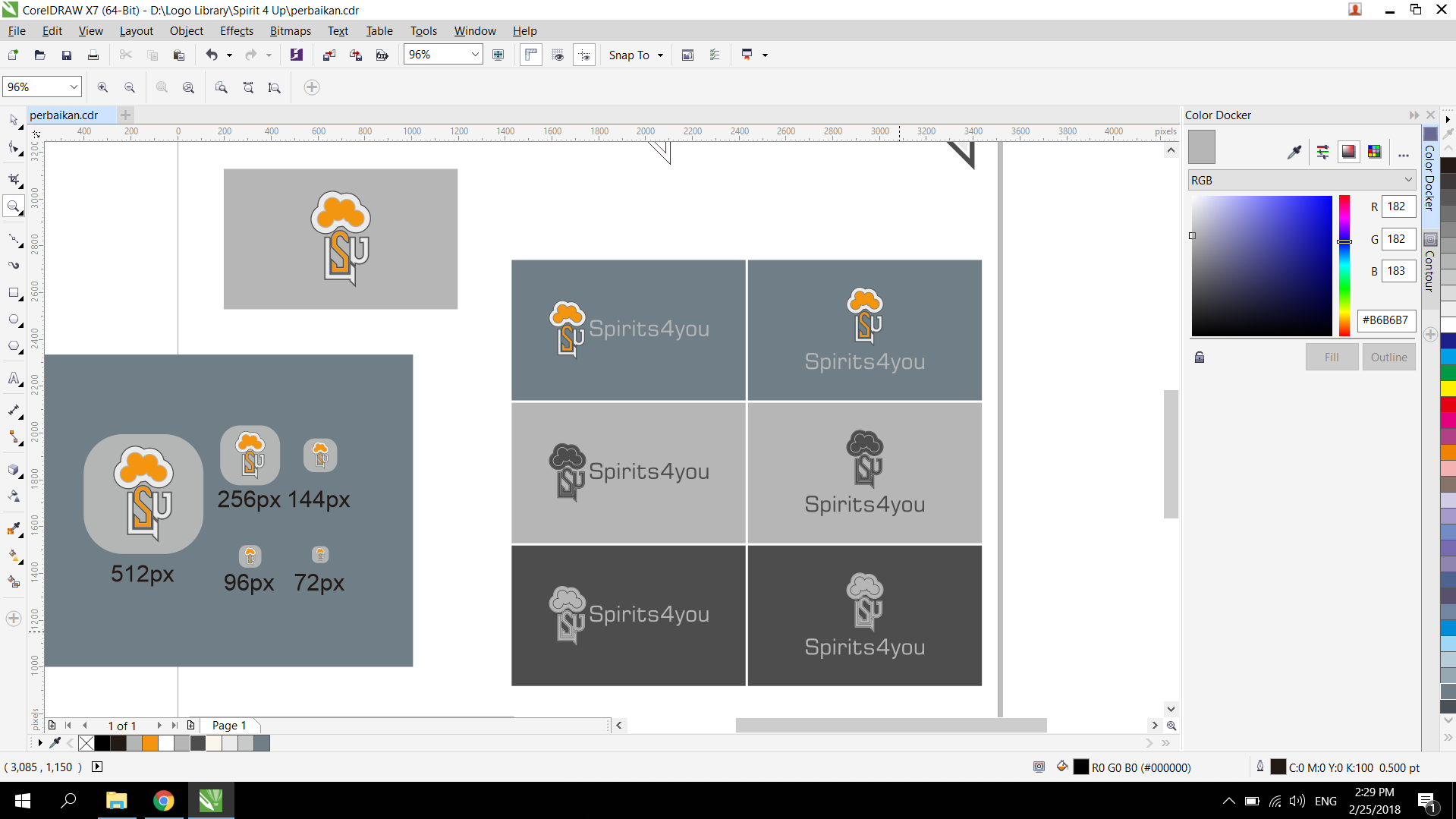
Task: Open more color options ellipsis button
Action: (x=1404, y=154)
